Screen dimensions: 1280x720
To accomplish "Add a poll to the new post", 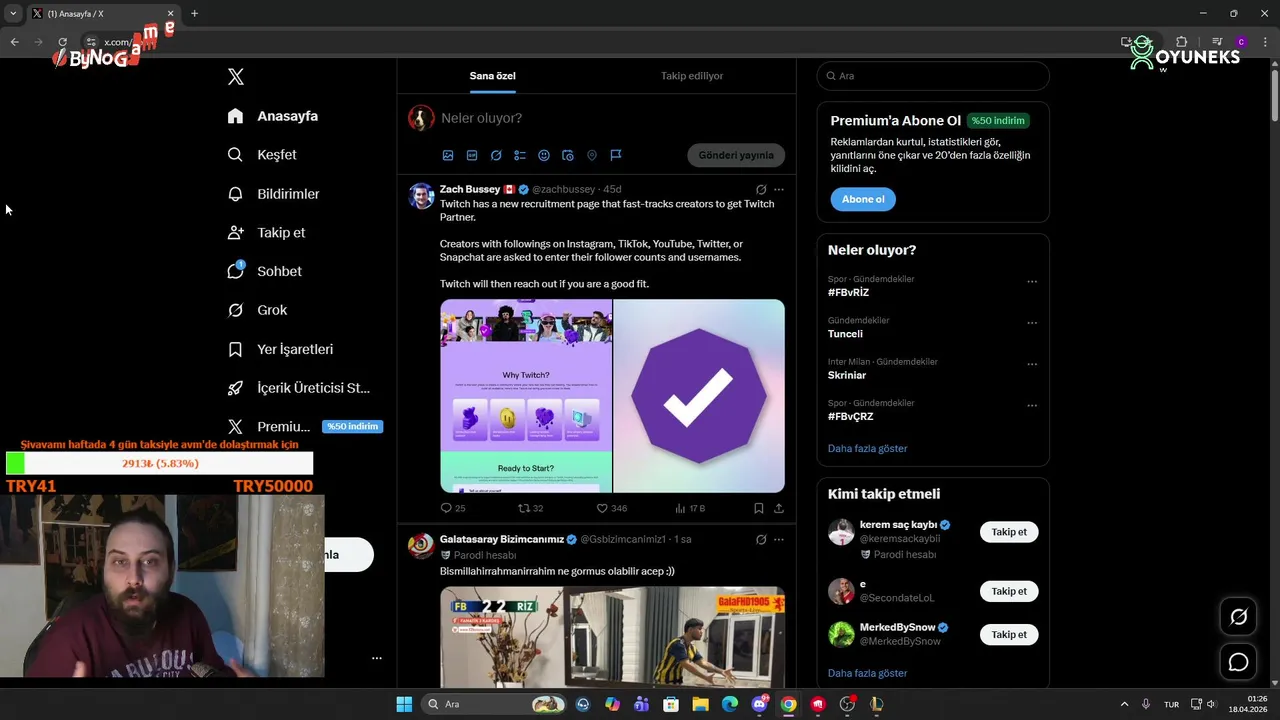I will 520,155.
